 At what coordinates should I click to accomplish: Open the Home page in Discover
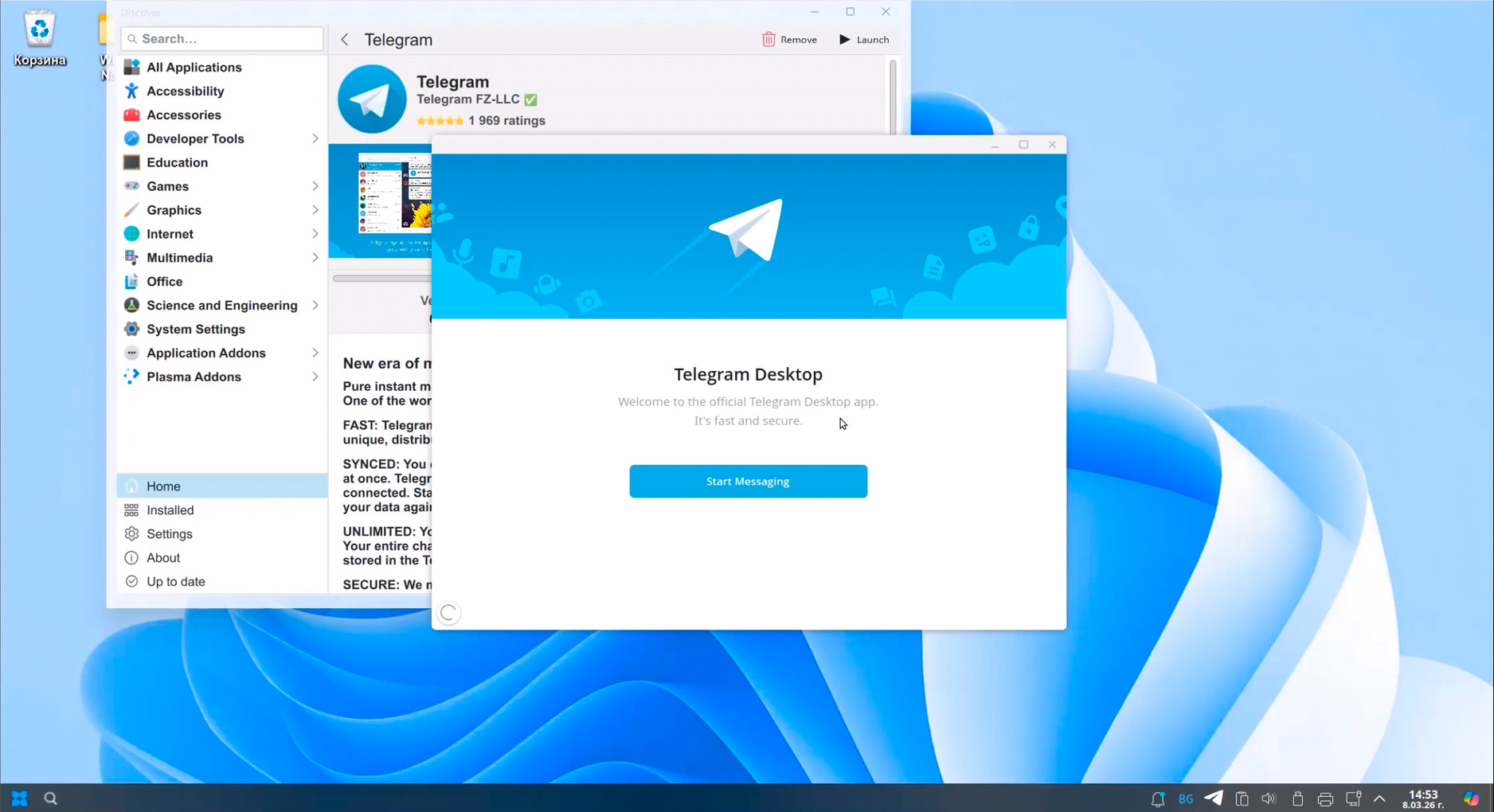coord(222,486)
